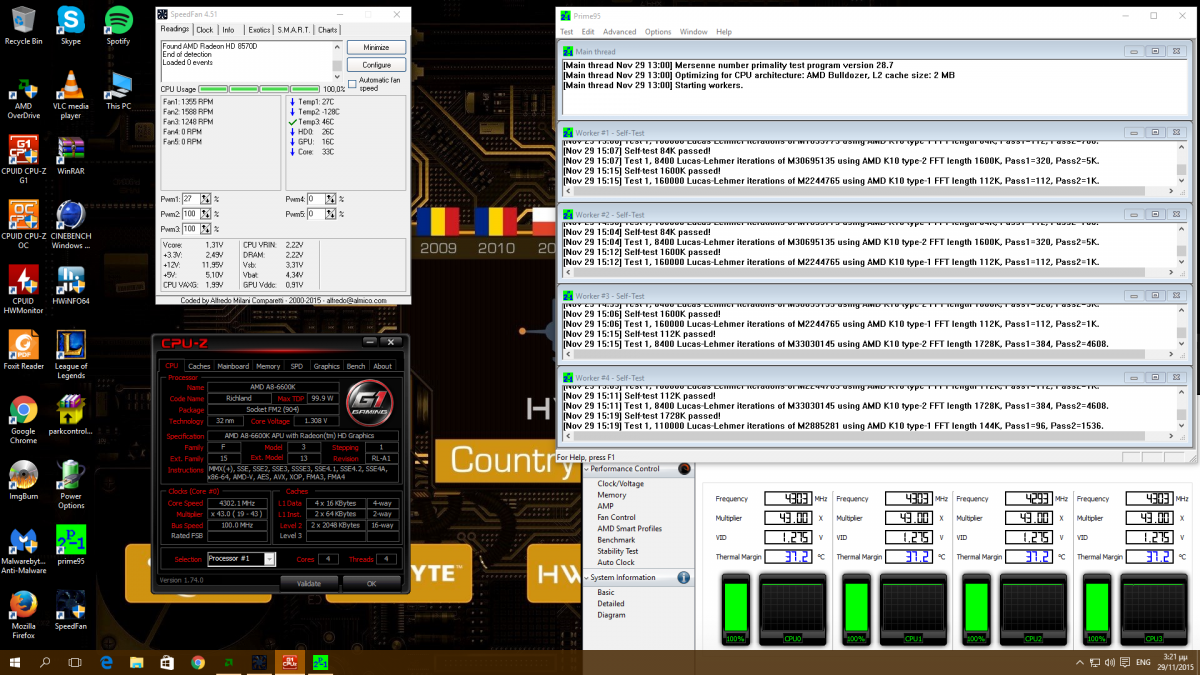The height and width of the screenshot is (675, 1200).
Task: Open the VLC media player desktop icon
Action: pyautogui.click(x=70, y=94)
